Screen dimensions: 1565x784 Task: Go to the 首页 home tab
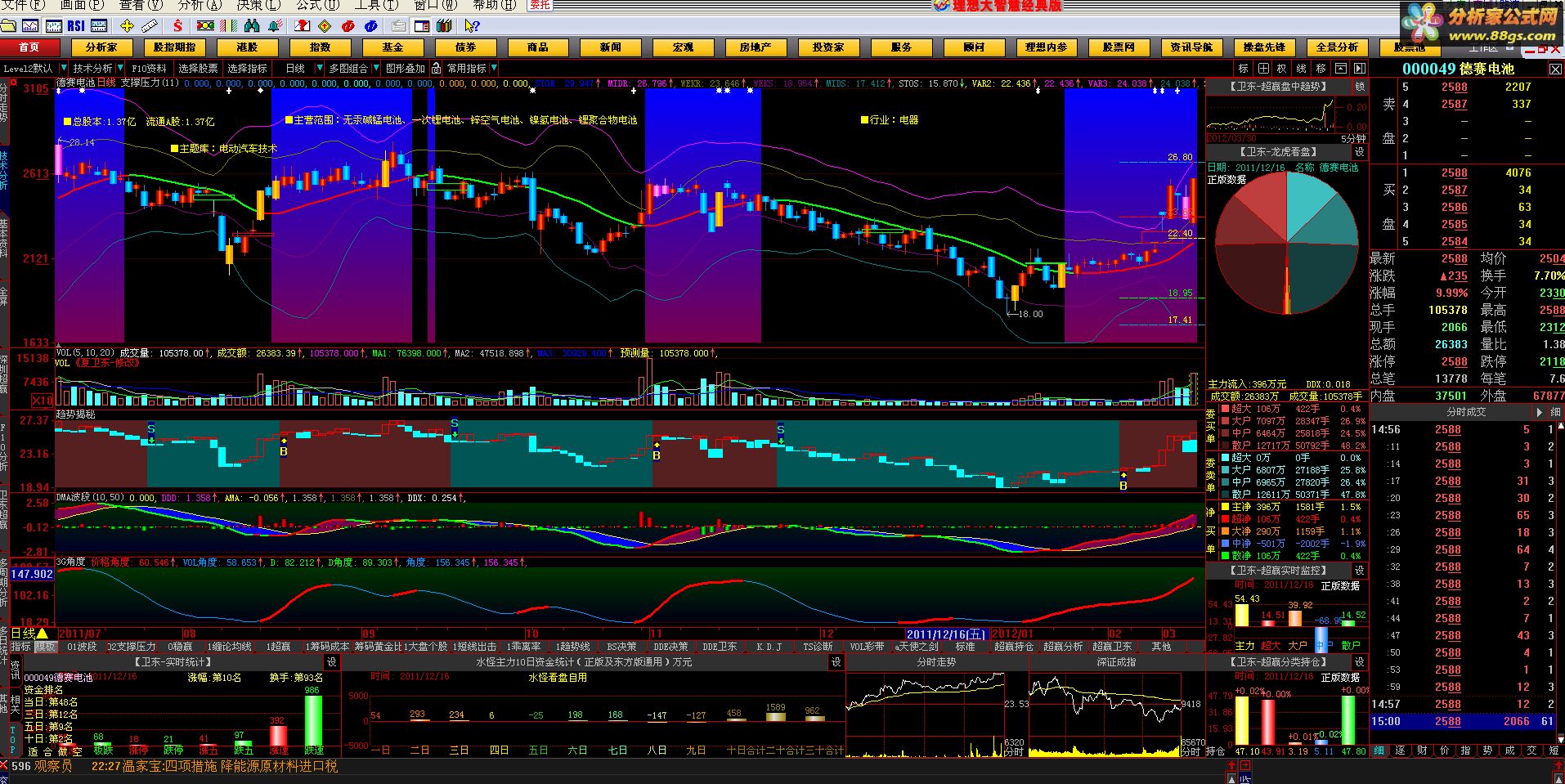pyautogui.click(x=29, y=47)
